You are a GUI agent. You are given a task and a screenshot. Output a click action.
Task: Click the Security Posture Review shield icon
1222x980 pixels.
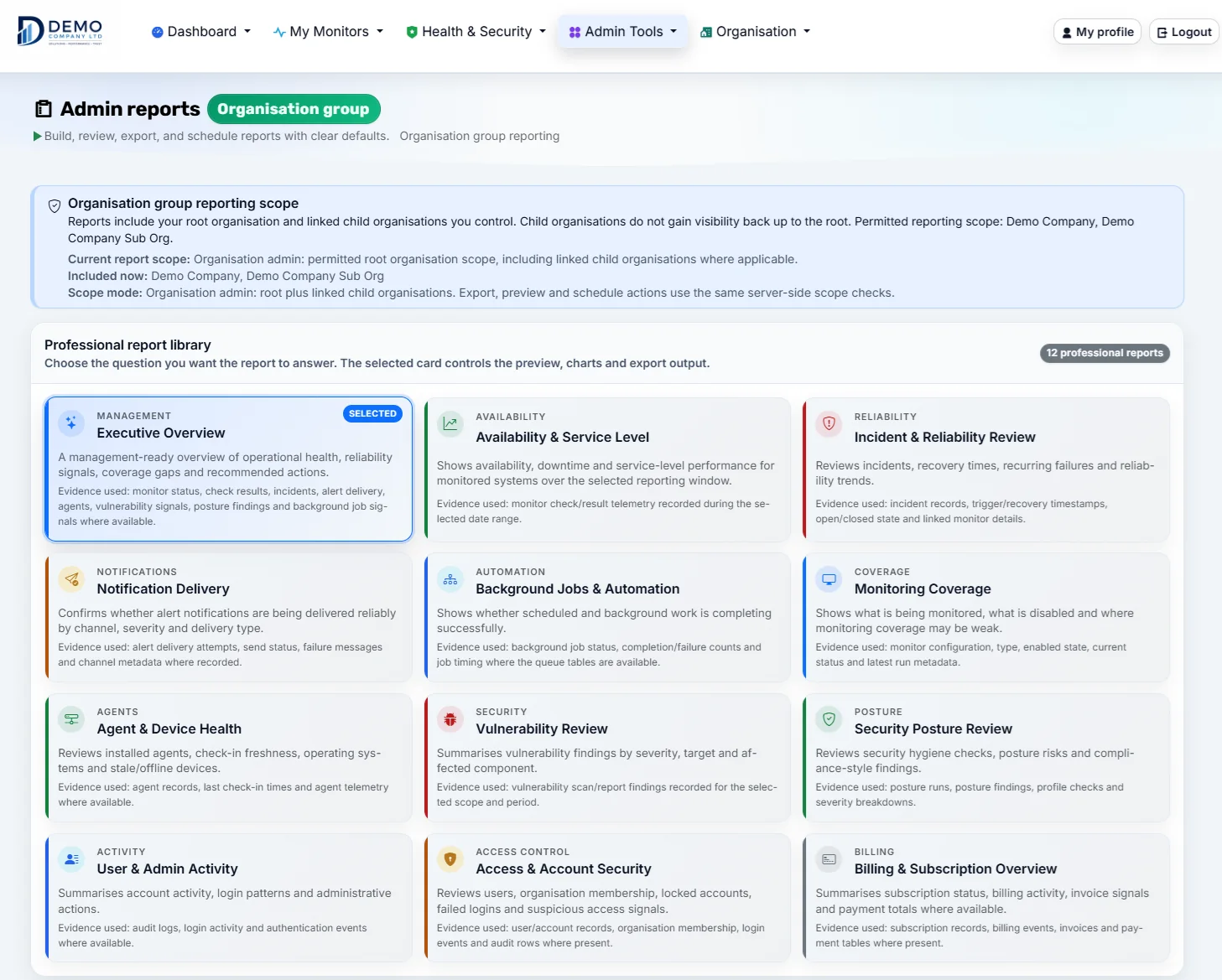click(x=829, y=719)
